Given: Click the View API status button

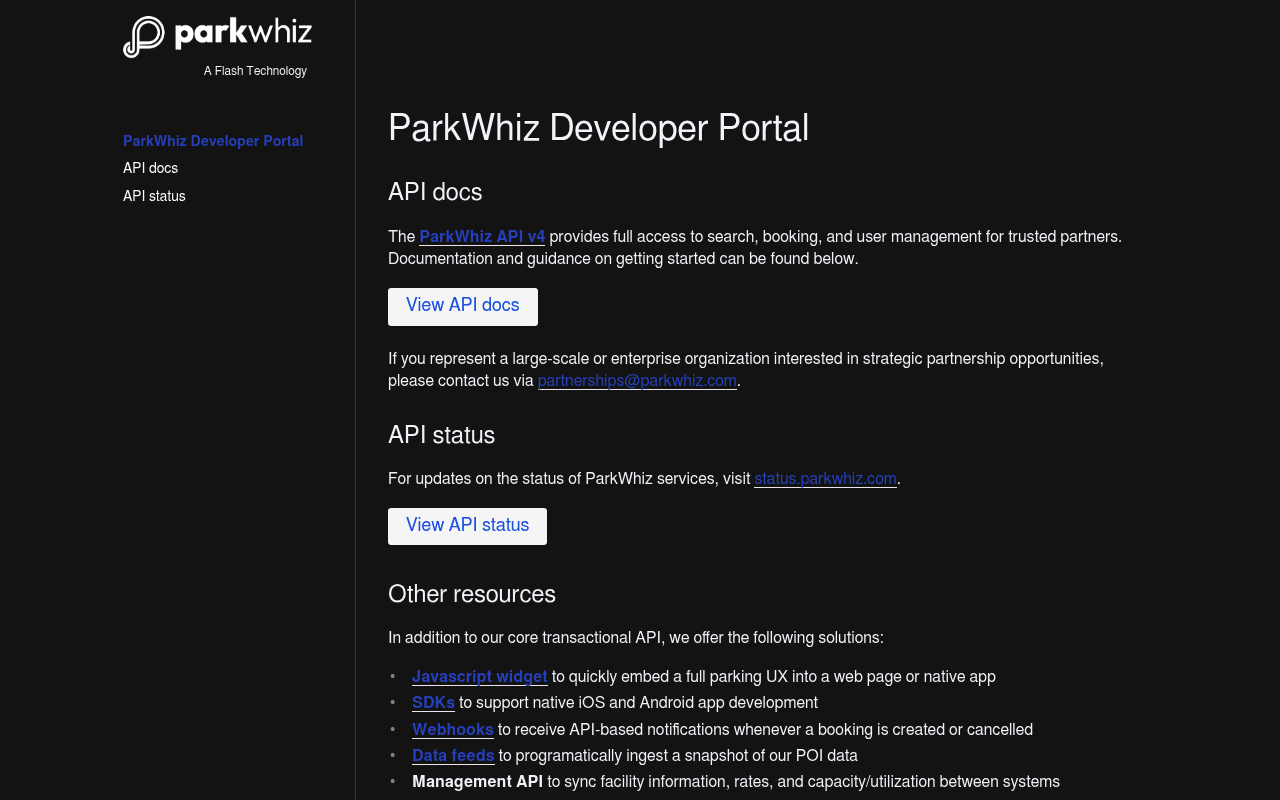Looking at the screenshot, I should 467,526.
